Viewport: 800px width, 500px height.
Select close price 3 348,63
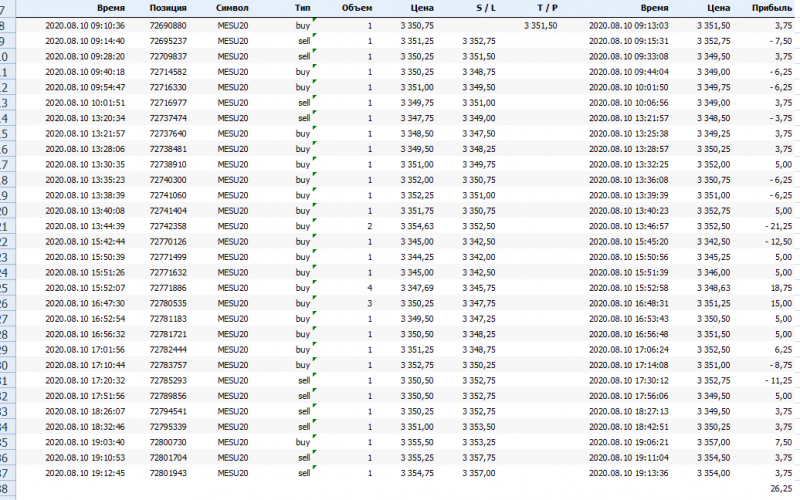pos(713,288)
